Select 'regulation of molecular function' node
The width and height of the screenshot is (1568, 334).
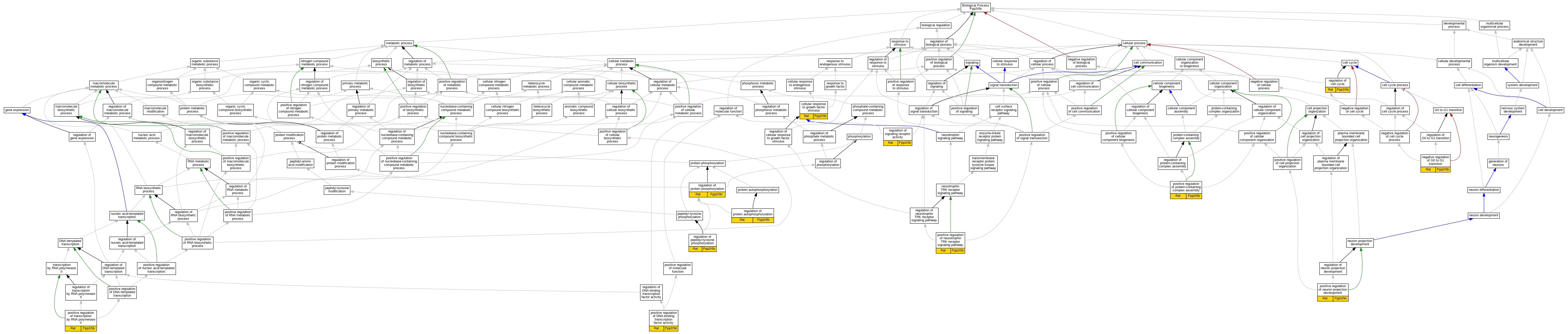coord(728,110)
